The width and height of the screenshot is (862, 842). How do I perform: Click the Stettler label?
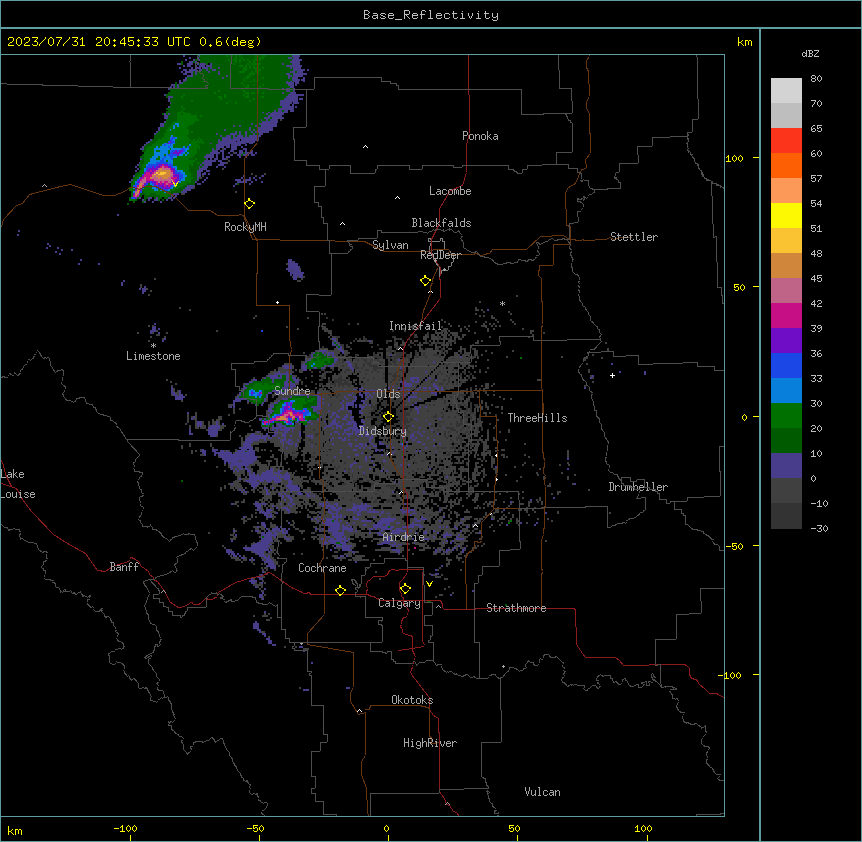click(x=634, y=237)
